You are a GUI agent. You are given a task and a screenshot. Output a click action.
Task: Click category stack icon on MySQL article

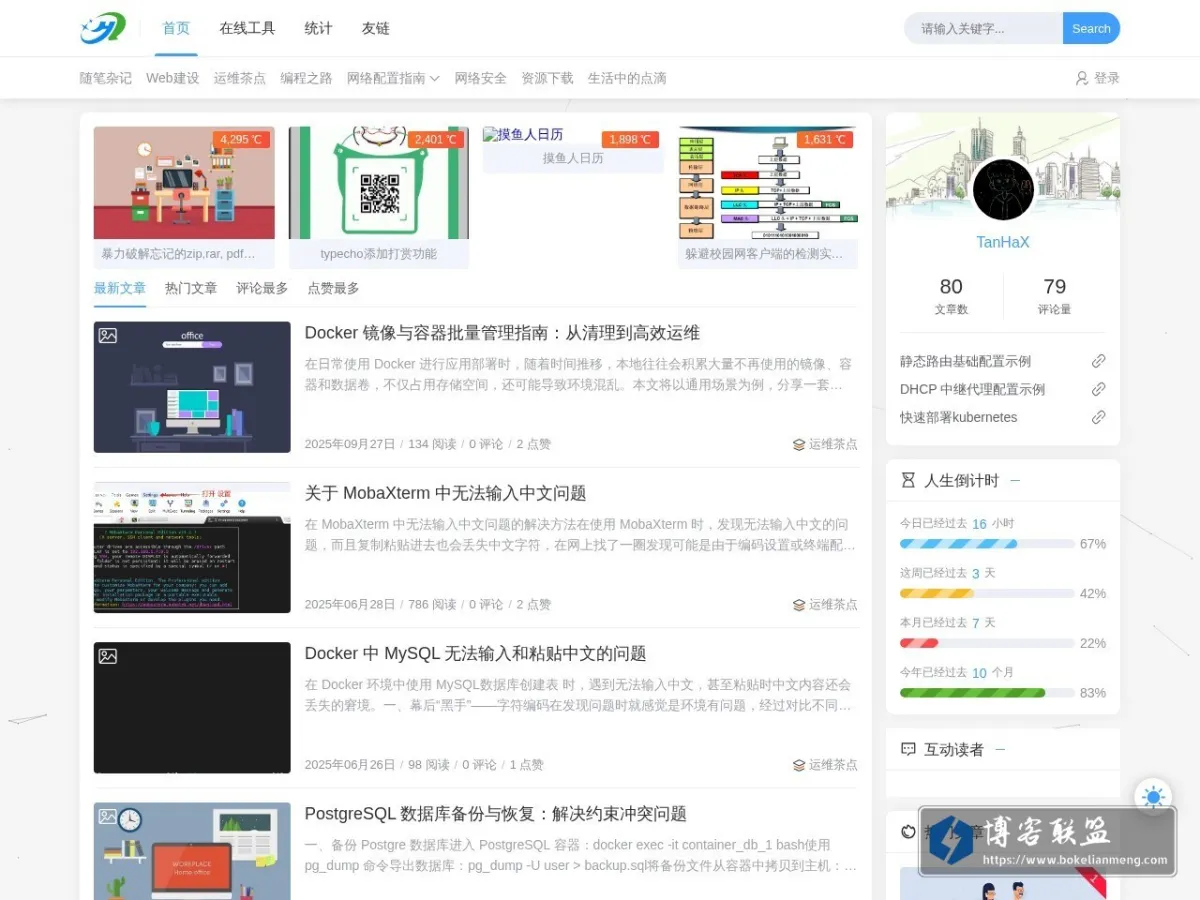pyautogui.click(x=799, y=765)
